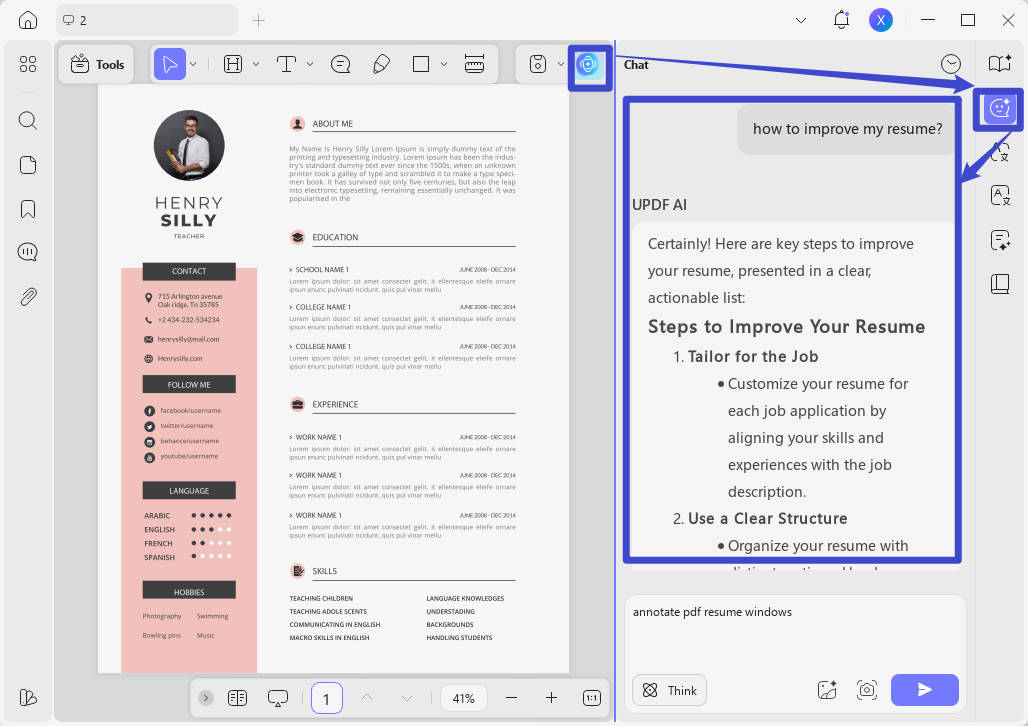Open the thumbnails grid panel in left sidebar
Screen dimensions: 1028x726
pos(28,64)
